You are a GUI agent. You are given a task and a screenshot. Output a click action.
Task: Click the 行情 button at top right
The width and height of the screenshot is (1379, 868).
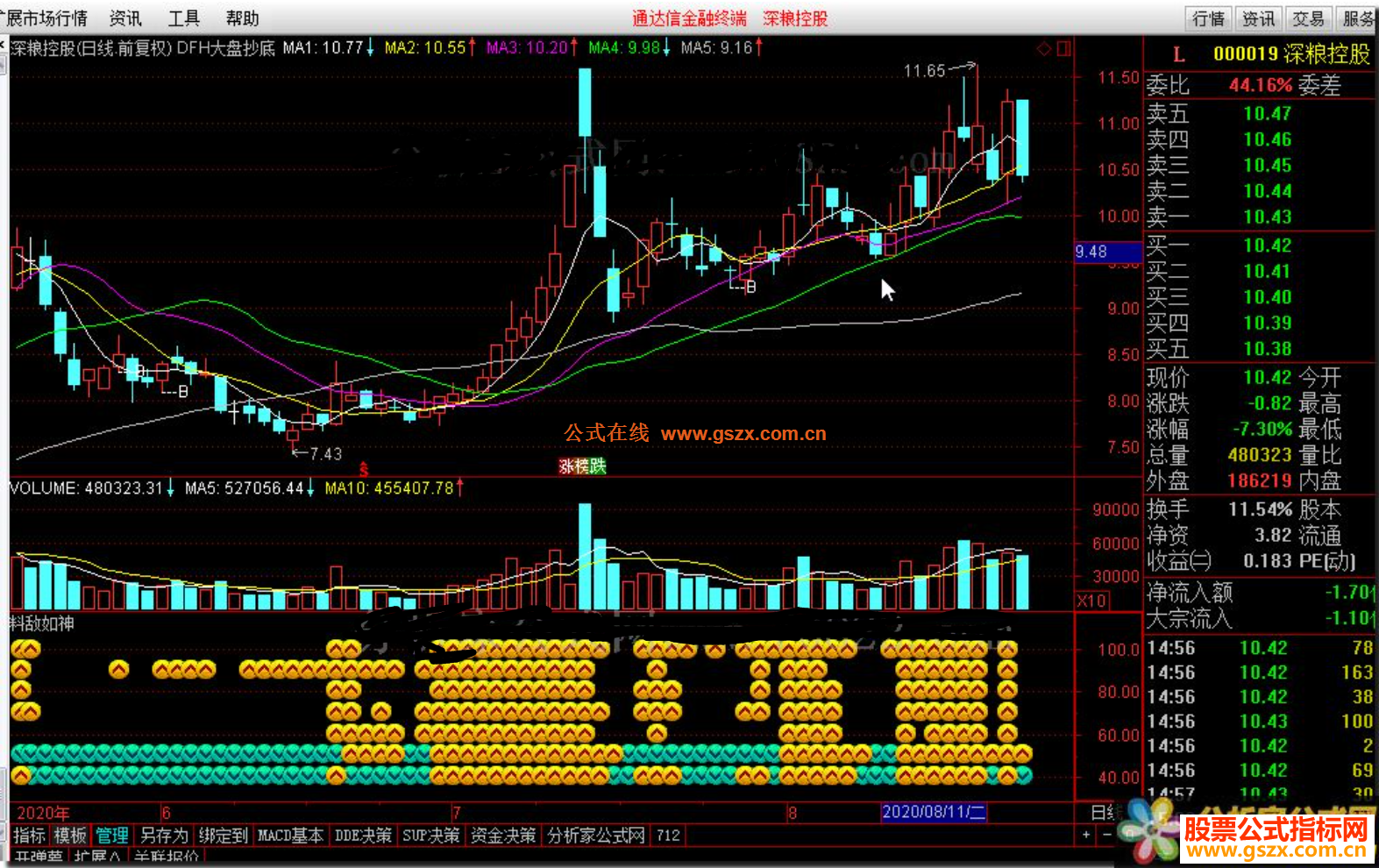point(1208,18)
